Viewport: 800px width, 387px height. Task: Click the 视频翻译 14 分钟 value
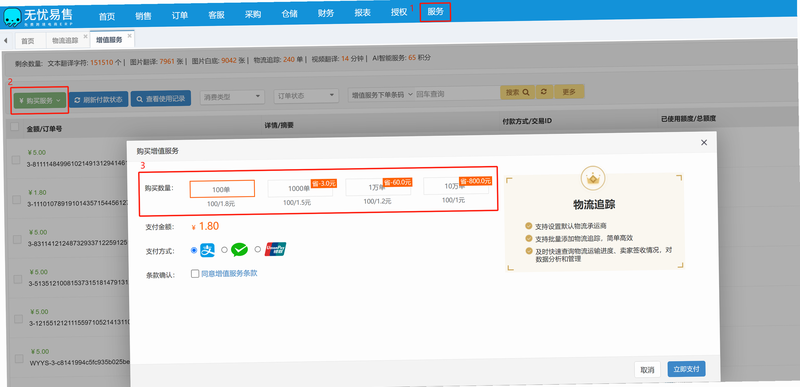[338, 59]
